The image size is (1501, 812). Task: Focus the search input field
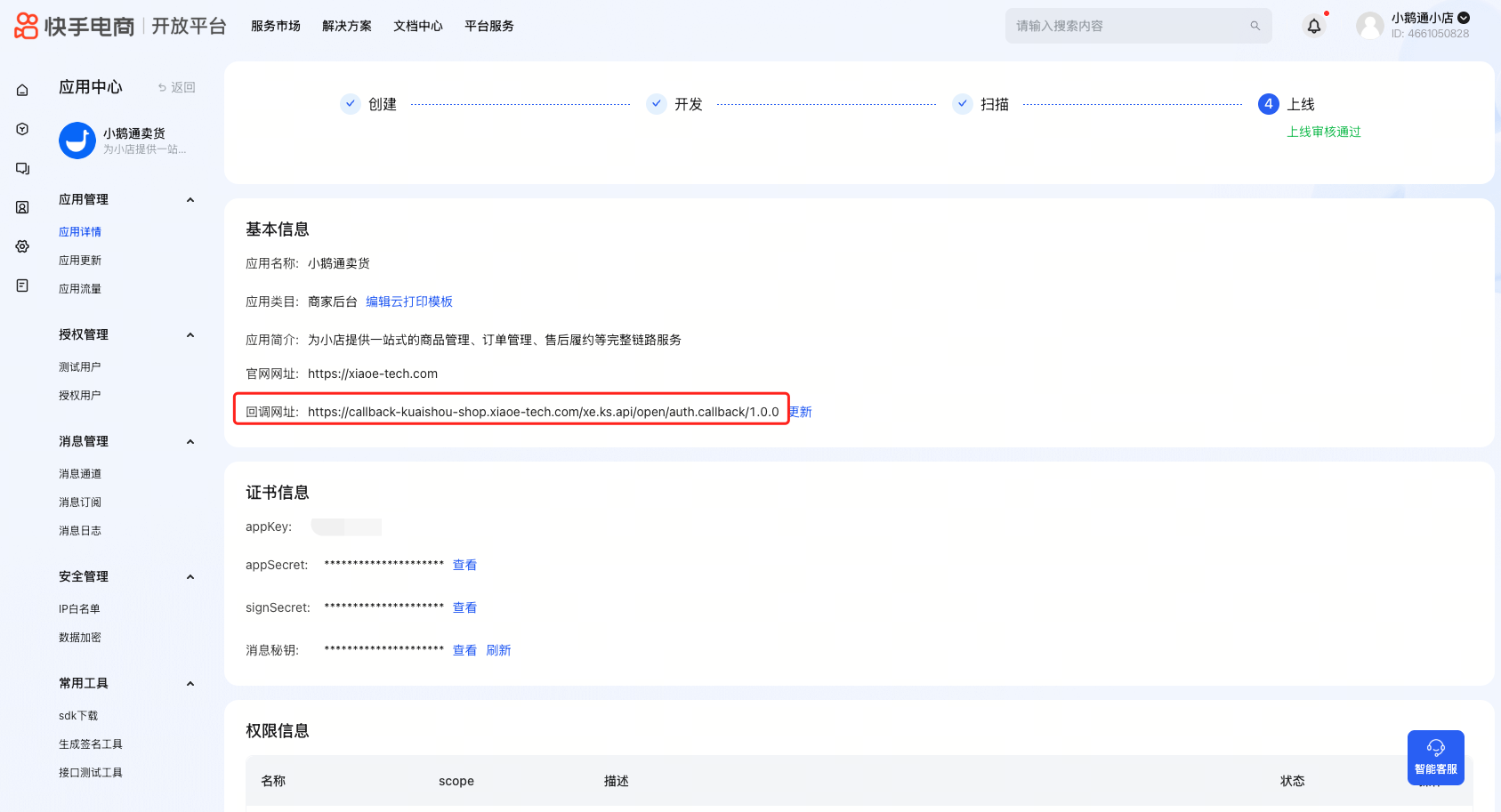click(x=1139, y=26)
